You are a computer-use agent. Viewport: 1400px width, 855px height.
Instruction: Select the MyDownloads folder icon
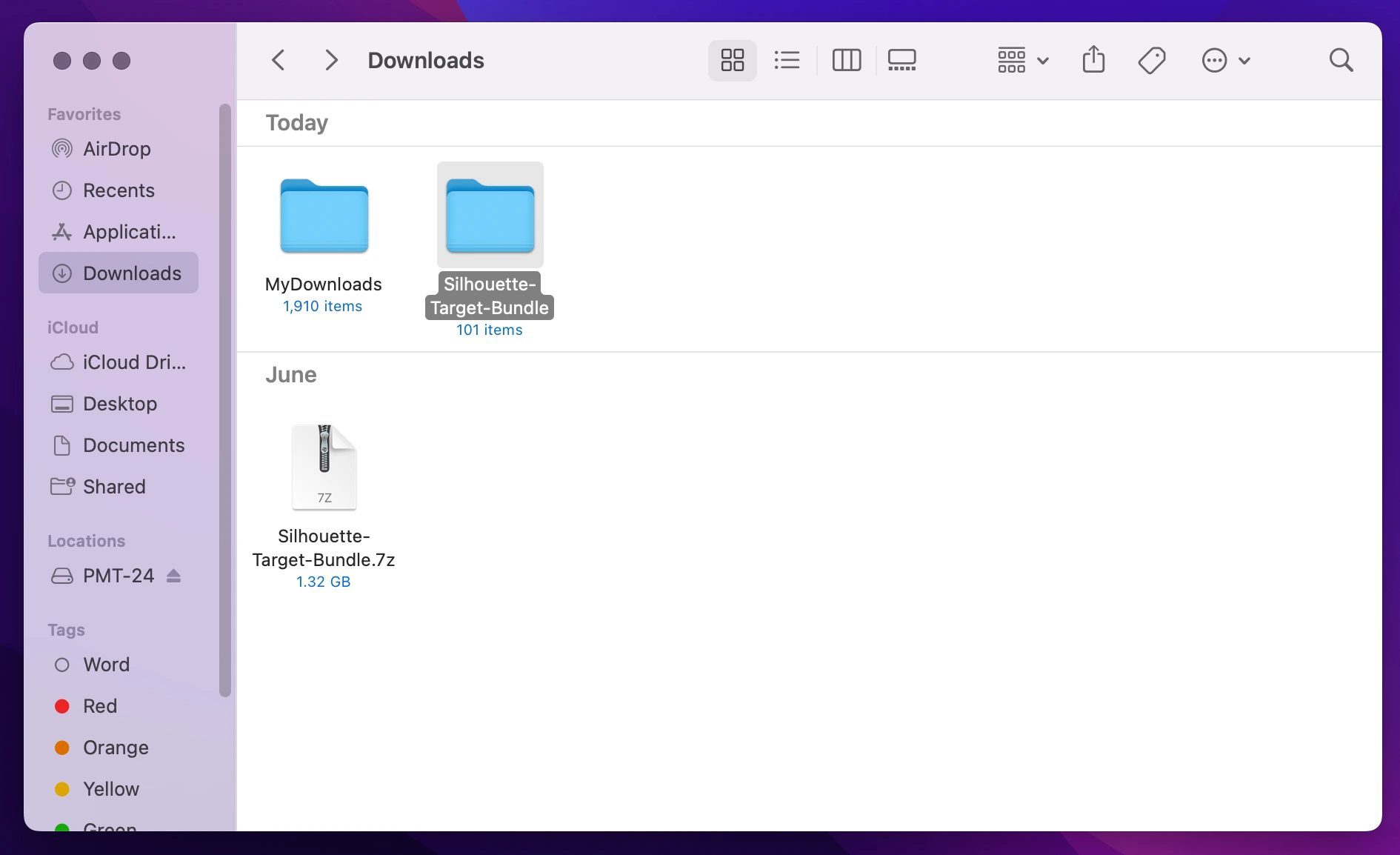(324, 216)
